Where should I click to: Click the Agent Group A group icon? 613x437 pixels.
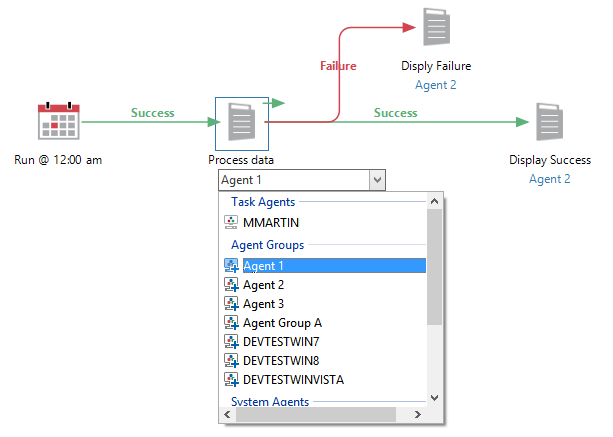[x=231, y=323]
